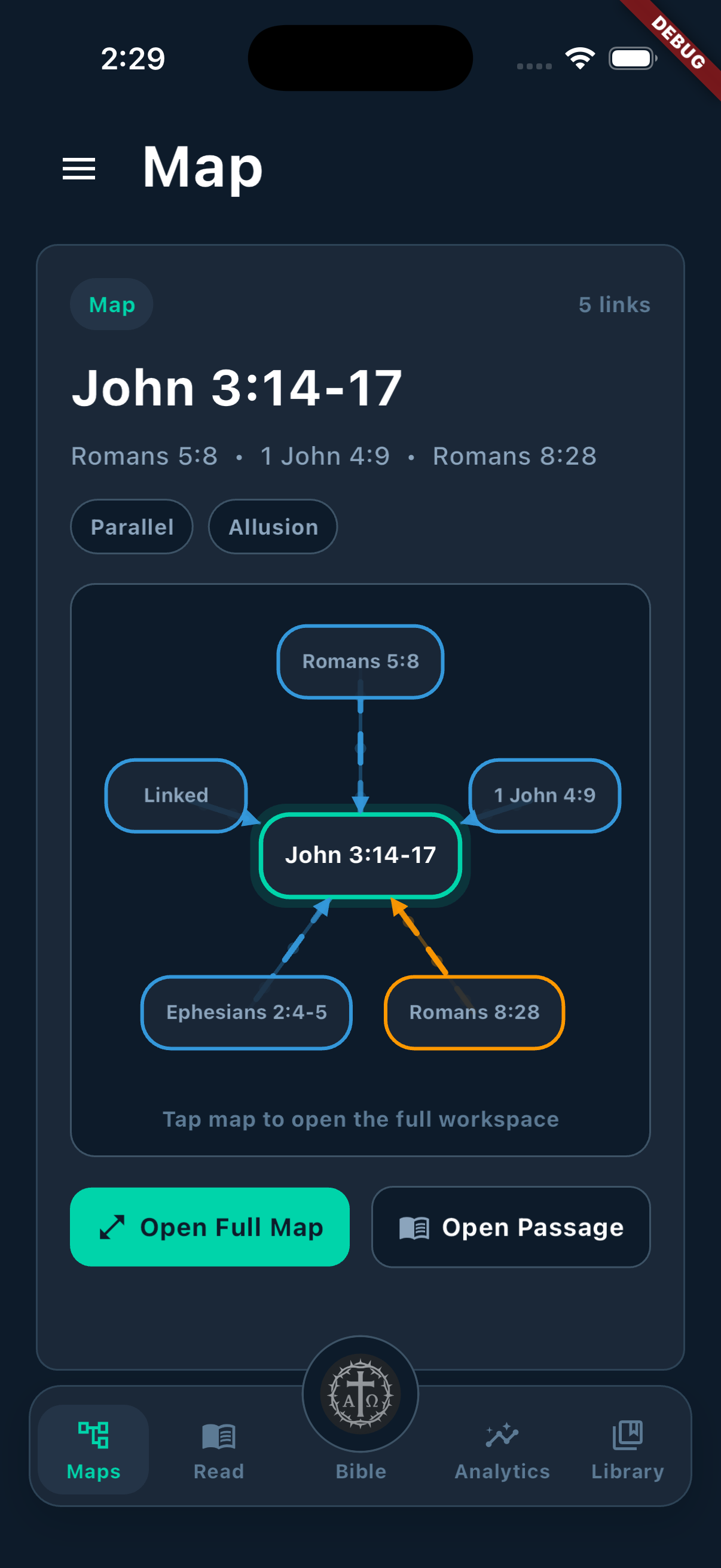
Task: Select the Ephesians 2:4-5 node
Action: pyautogui.click(x=246, y=1012)
